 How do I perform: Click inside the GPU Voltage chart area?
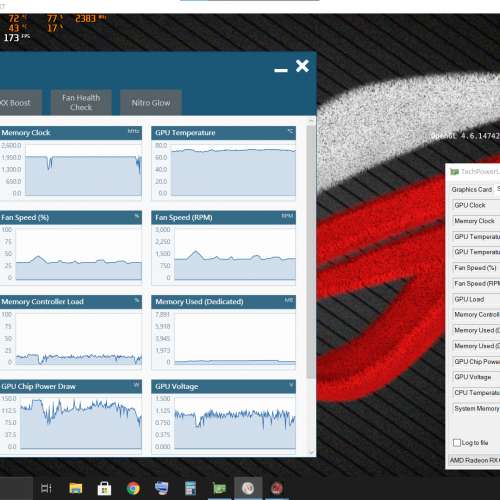235,423
